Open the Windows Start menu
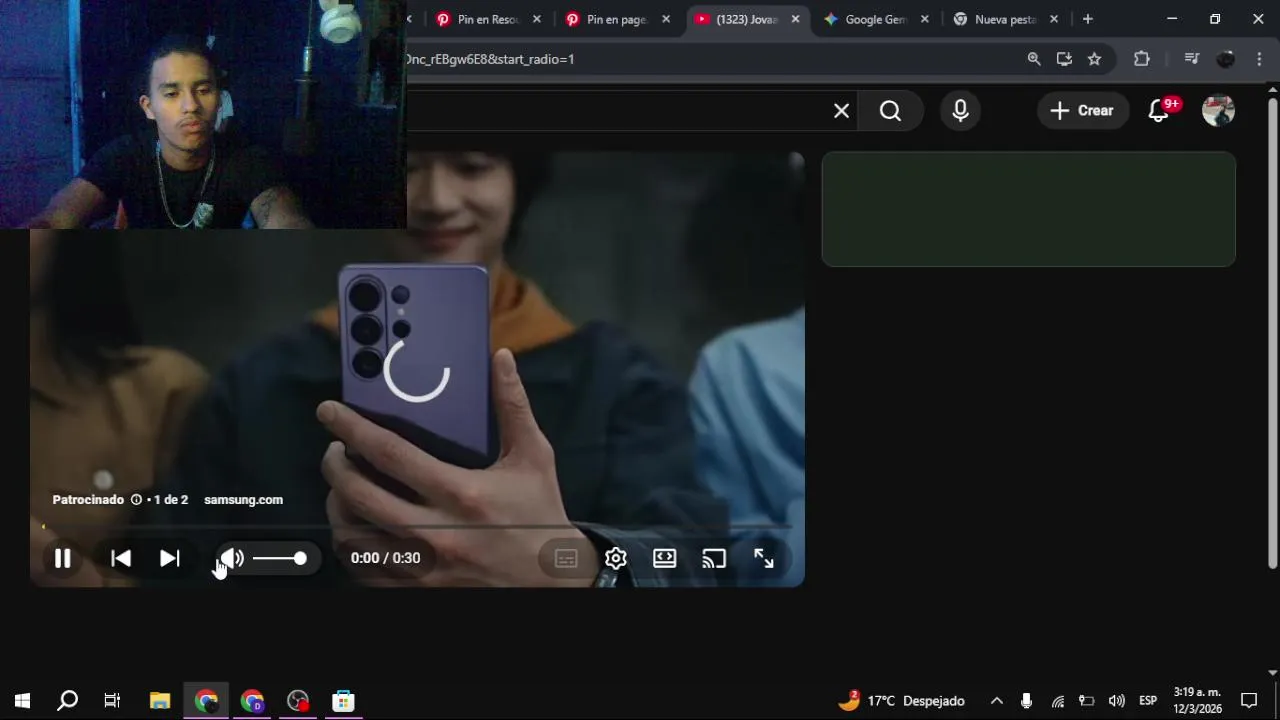Screen dimensions: 1280x720 (22, 701)
